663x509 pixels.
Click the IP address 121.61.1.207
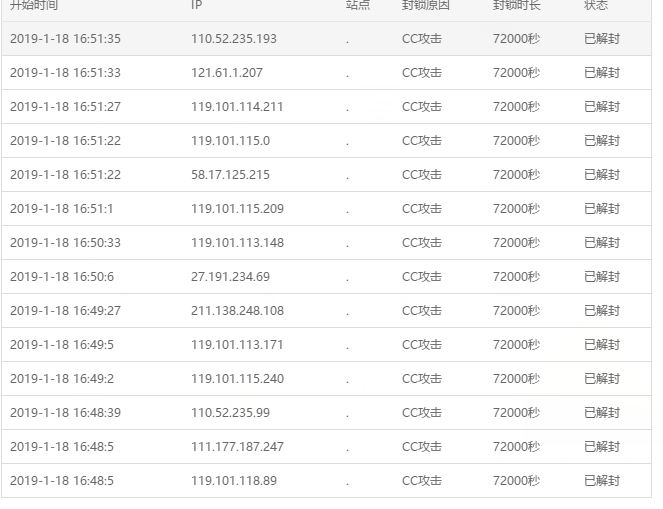tap(227, 73)
